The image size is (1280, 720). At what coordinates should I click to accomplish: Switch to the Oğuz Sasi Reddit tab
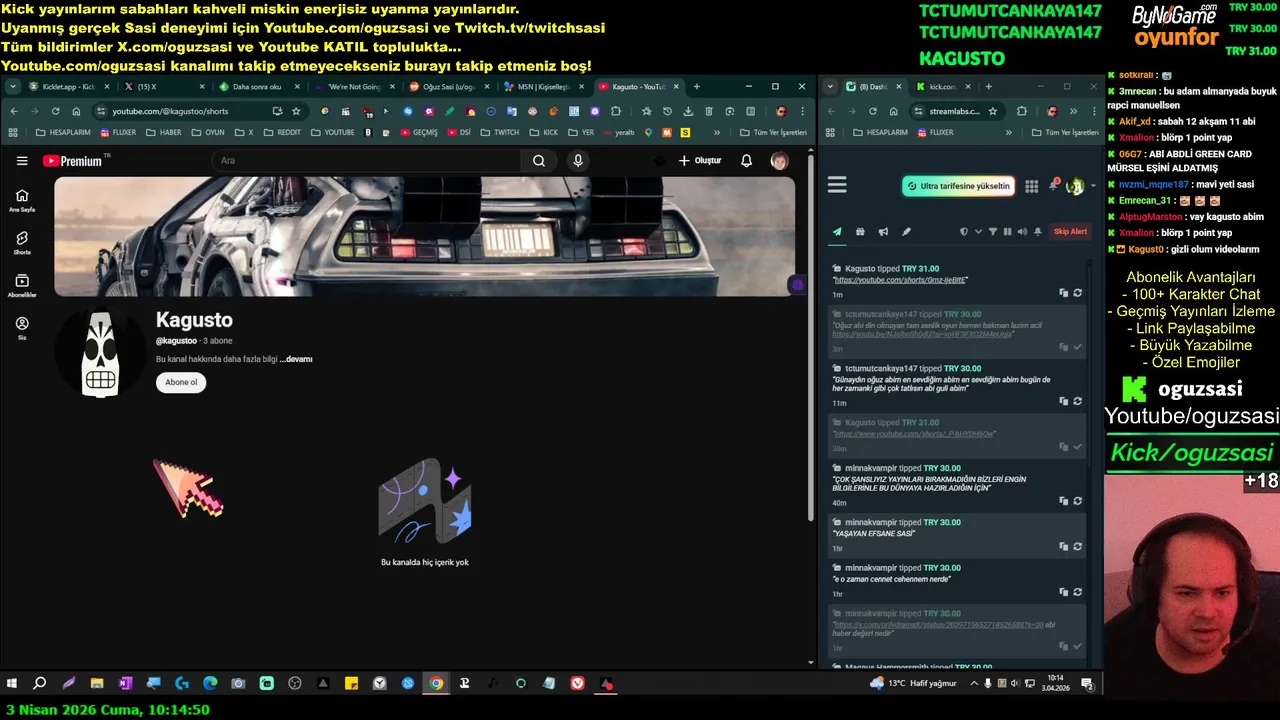(x=448, y=87)
